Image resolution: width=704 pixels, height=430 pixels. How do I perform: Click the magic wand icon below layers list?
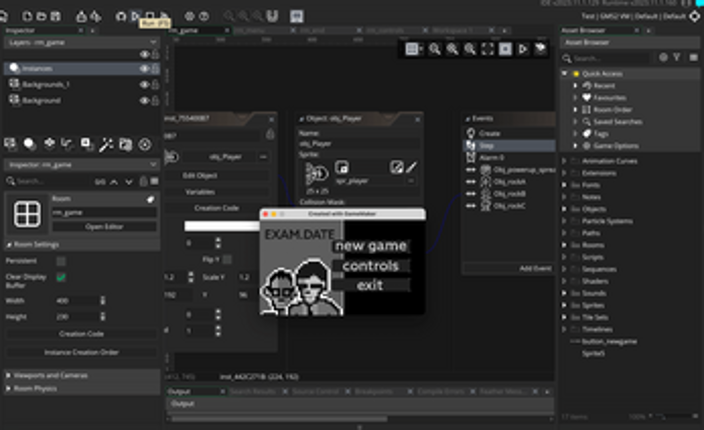coord(106,144)
